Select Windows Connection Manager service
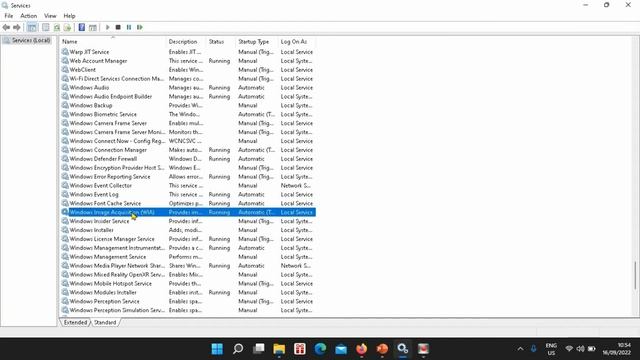 pyautogui.click(x=188, y=150)
